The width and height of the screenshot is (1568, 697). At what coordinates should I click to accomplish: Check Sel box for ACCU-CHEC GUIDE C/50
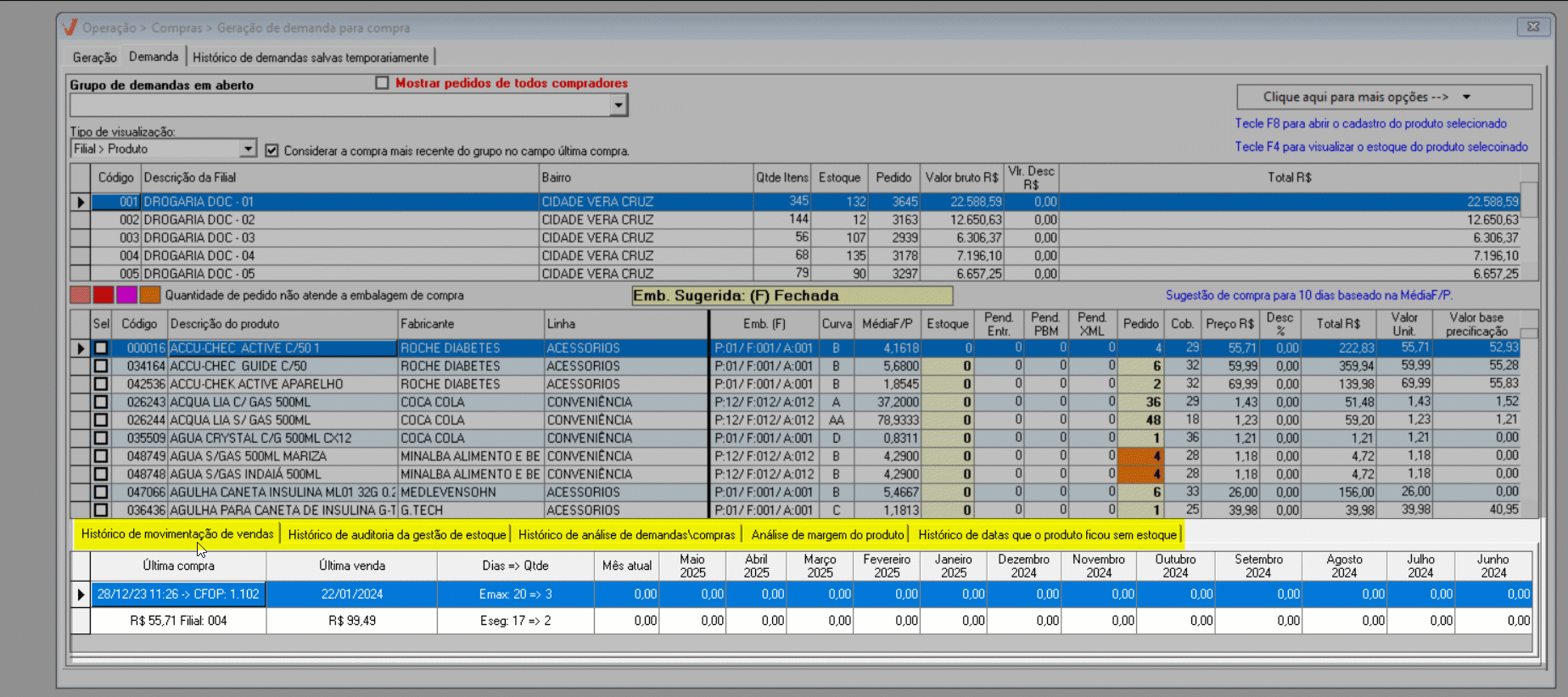[x=101, y=366]
